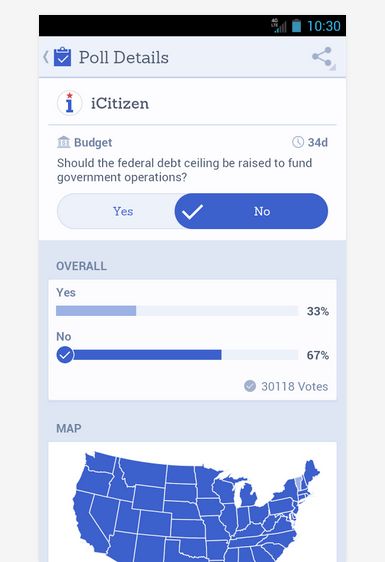Tap the No 67% progress bar
The height and width of the screenshot is (562, 385).
coord(177,355)
